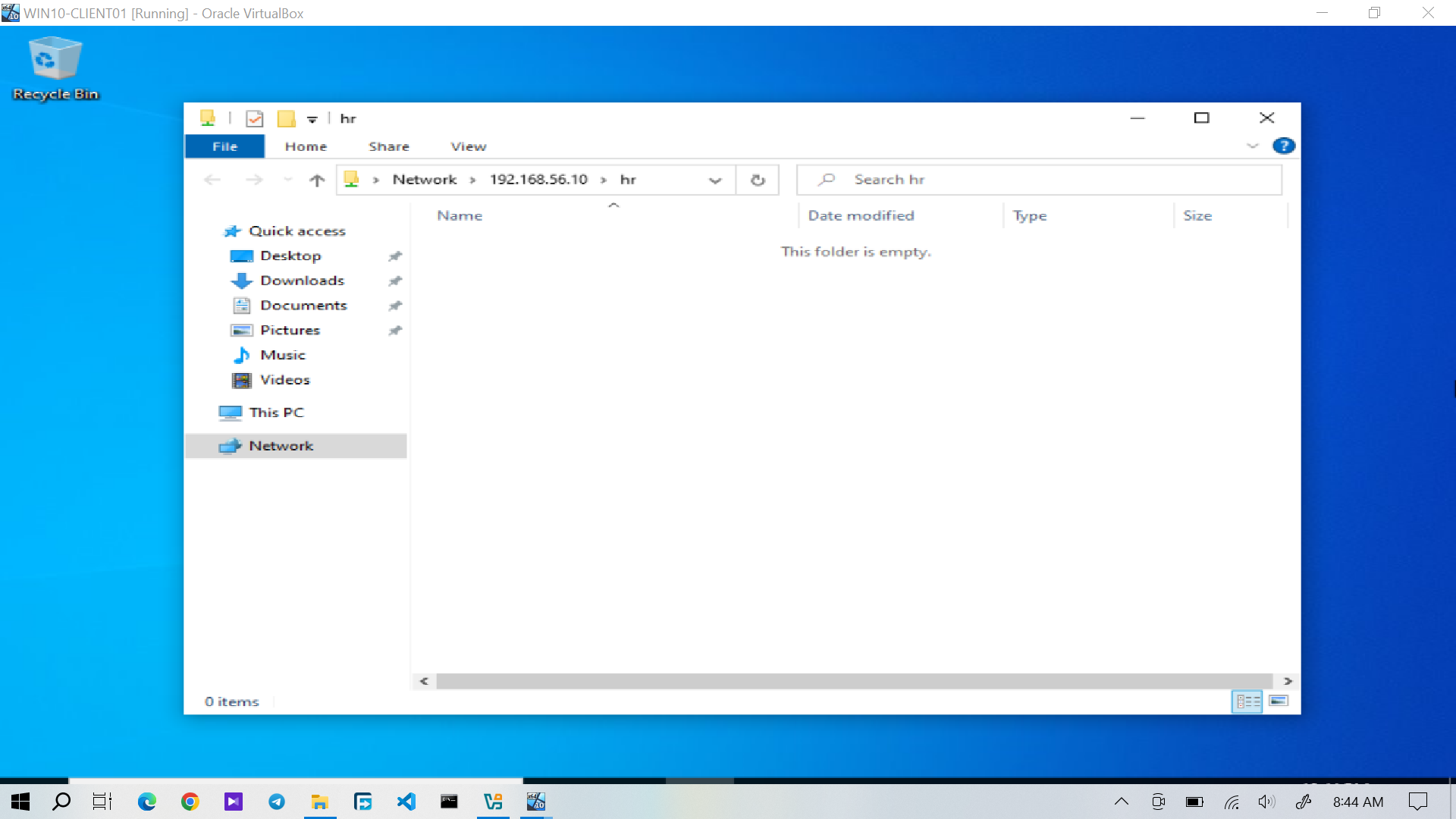Show hidden system tray icons
The image size is (1456, 819).
(x=1121, y=802)
